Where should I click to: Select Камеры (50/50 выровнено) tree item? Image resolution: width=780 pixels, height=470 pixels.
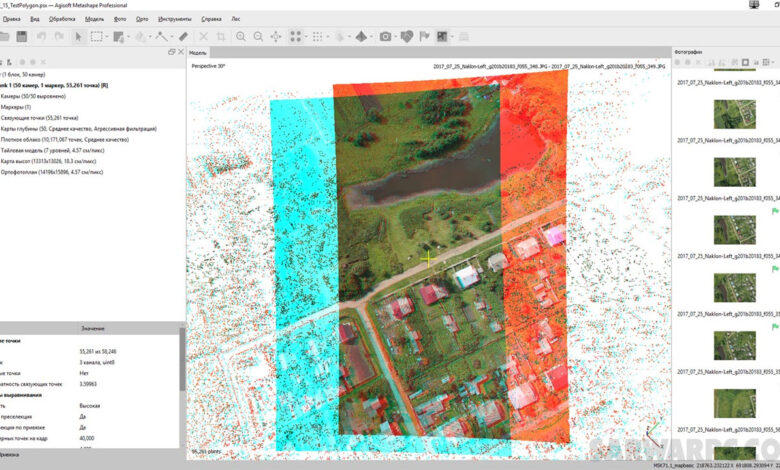coord(33,96)
